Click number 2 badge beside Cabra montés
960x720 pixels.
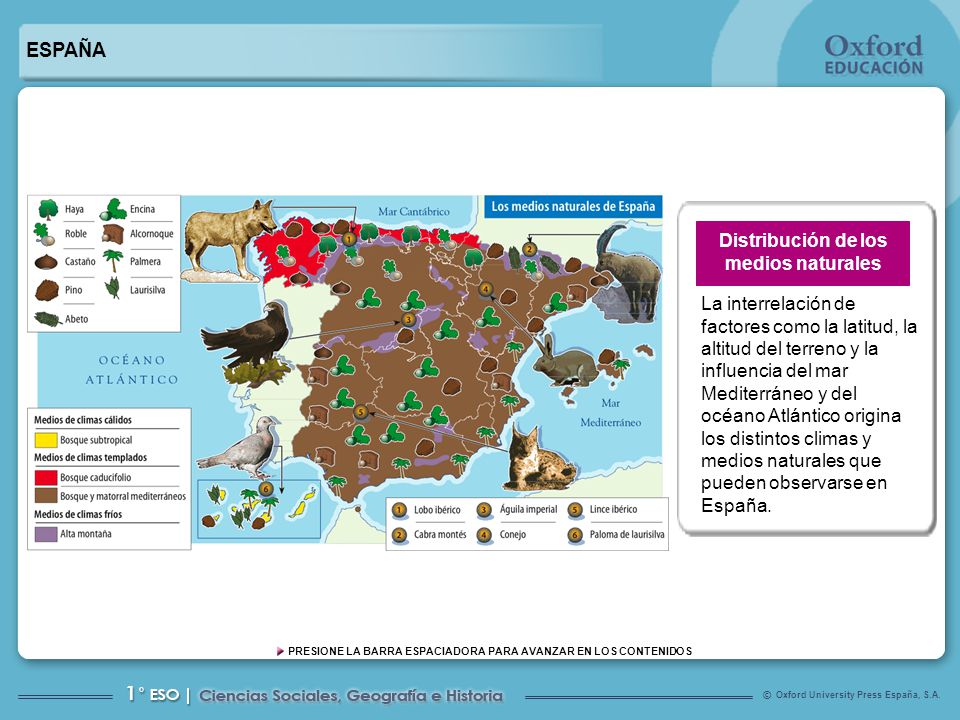399,535
